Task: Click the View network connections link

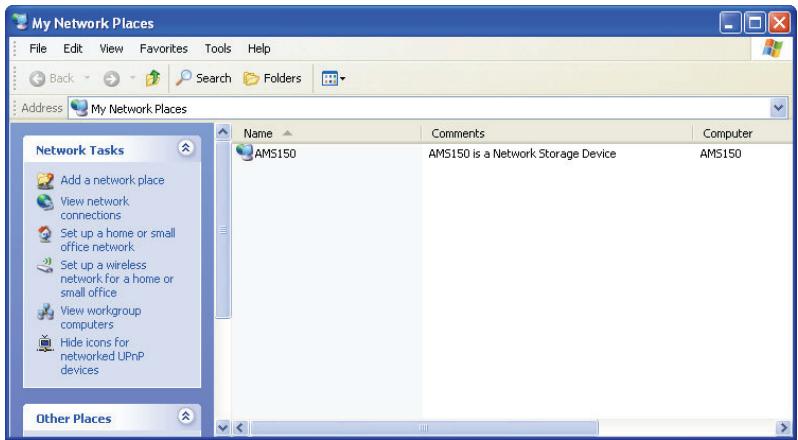Action: pyautogui.click(x=95, y=208)
